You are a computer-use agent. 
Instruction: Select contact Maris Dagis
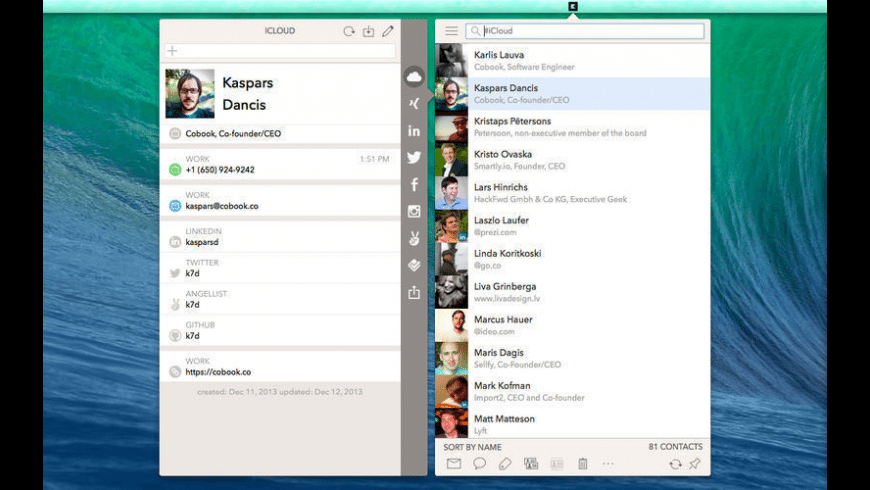click(x=572, y=358)
